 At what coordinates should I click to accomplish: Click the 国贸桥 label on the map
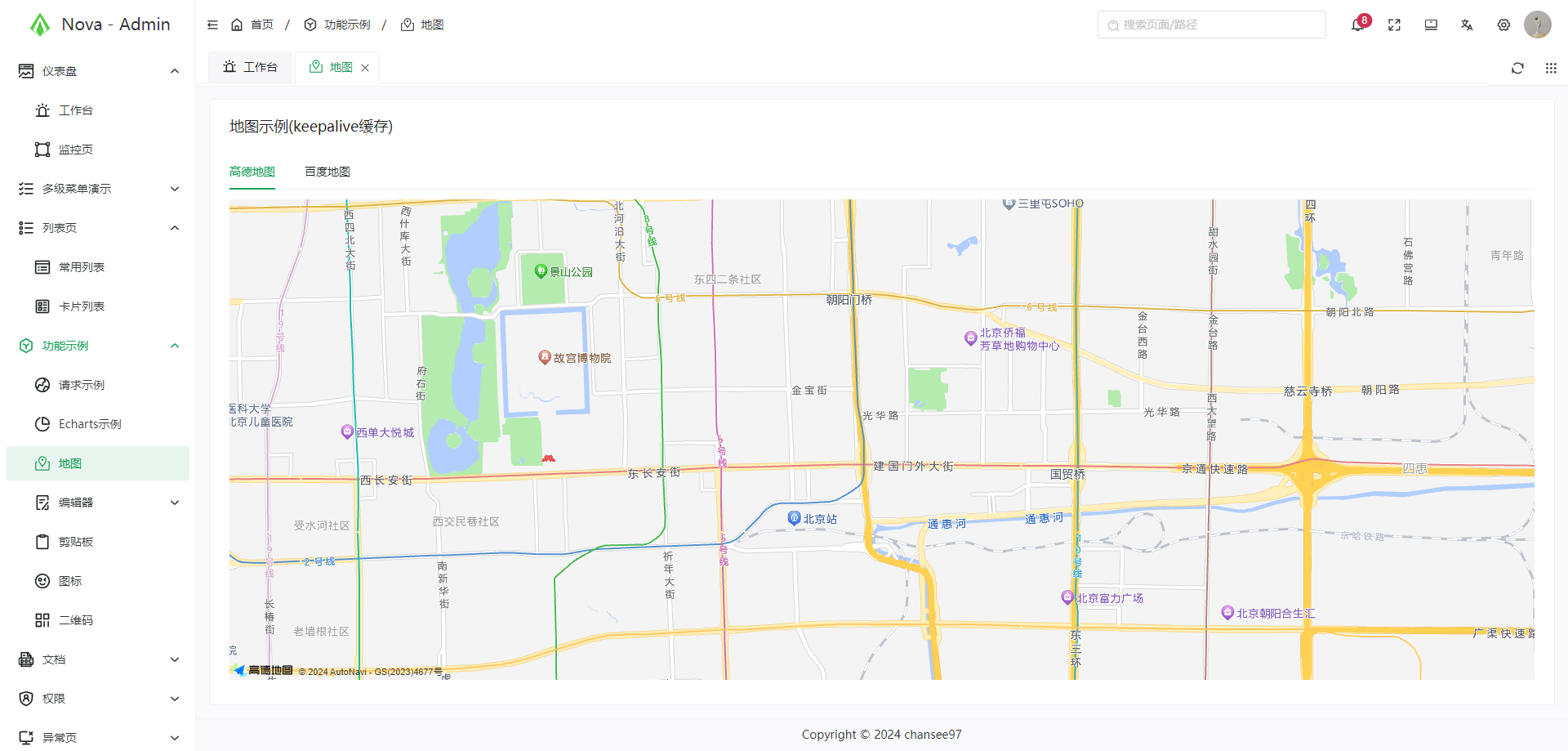[1067, 474]
